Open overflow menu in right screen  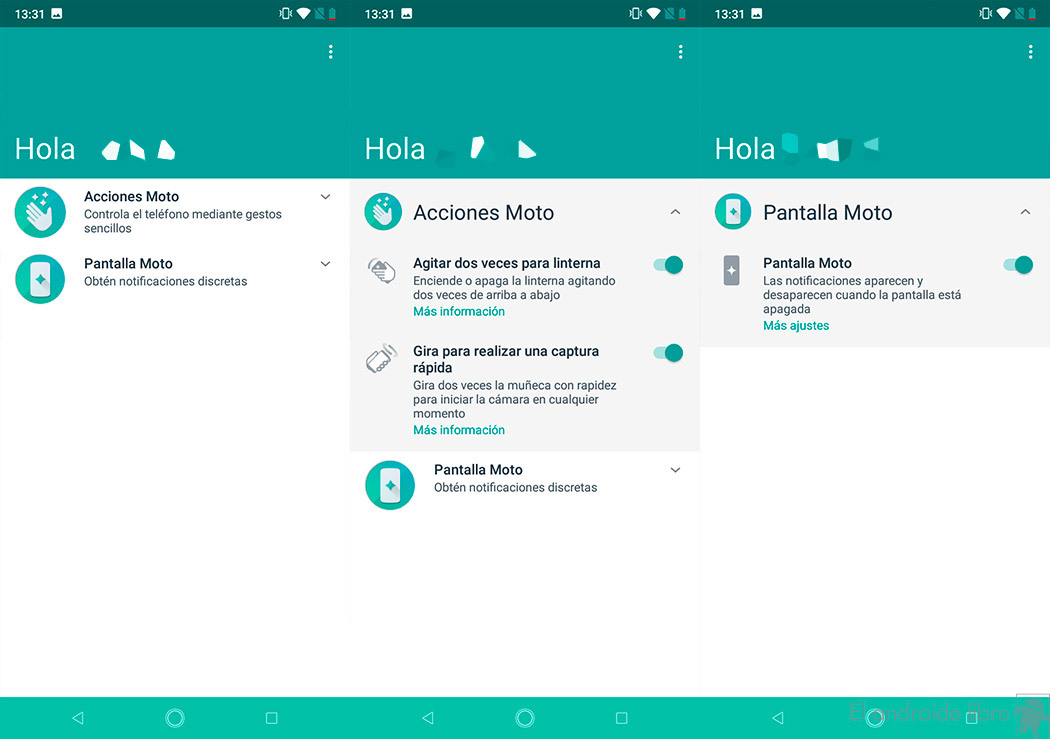point(1031,52)
